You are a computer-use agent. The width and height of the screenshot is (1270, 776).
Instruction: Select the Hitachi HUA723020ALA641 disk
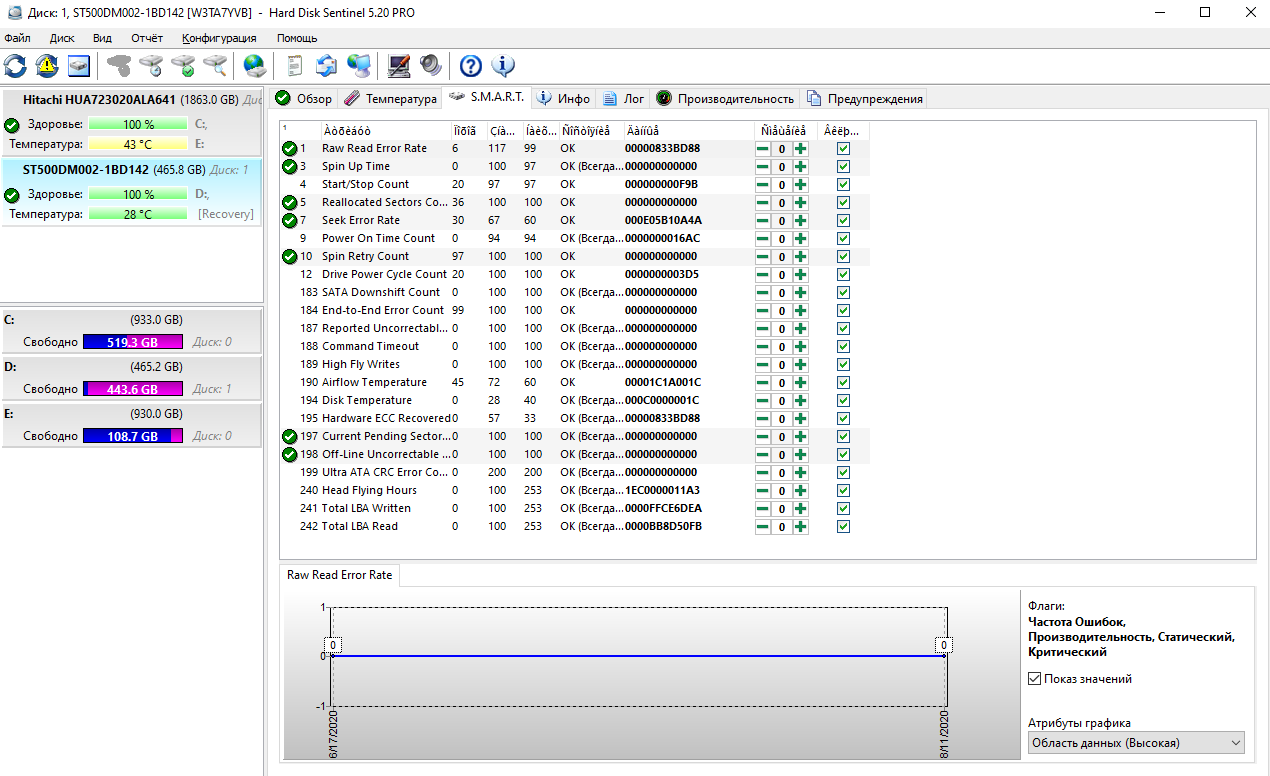(99, 100)
